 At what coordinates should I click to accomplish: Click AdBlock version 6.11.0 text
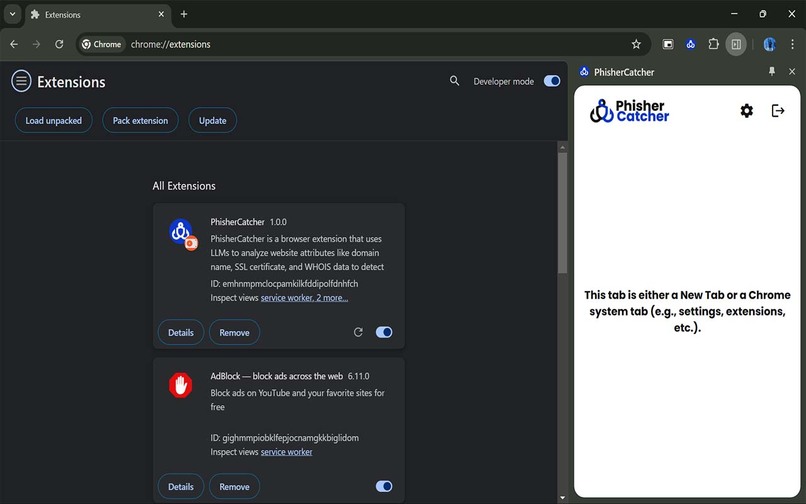[x=358, y=376]
